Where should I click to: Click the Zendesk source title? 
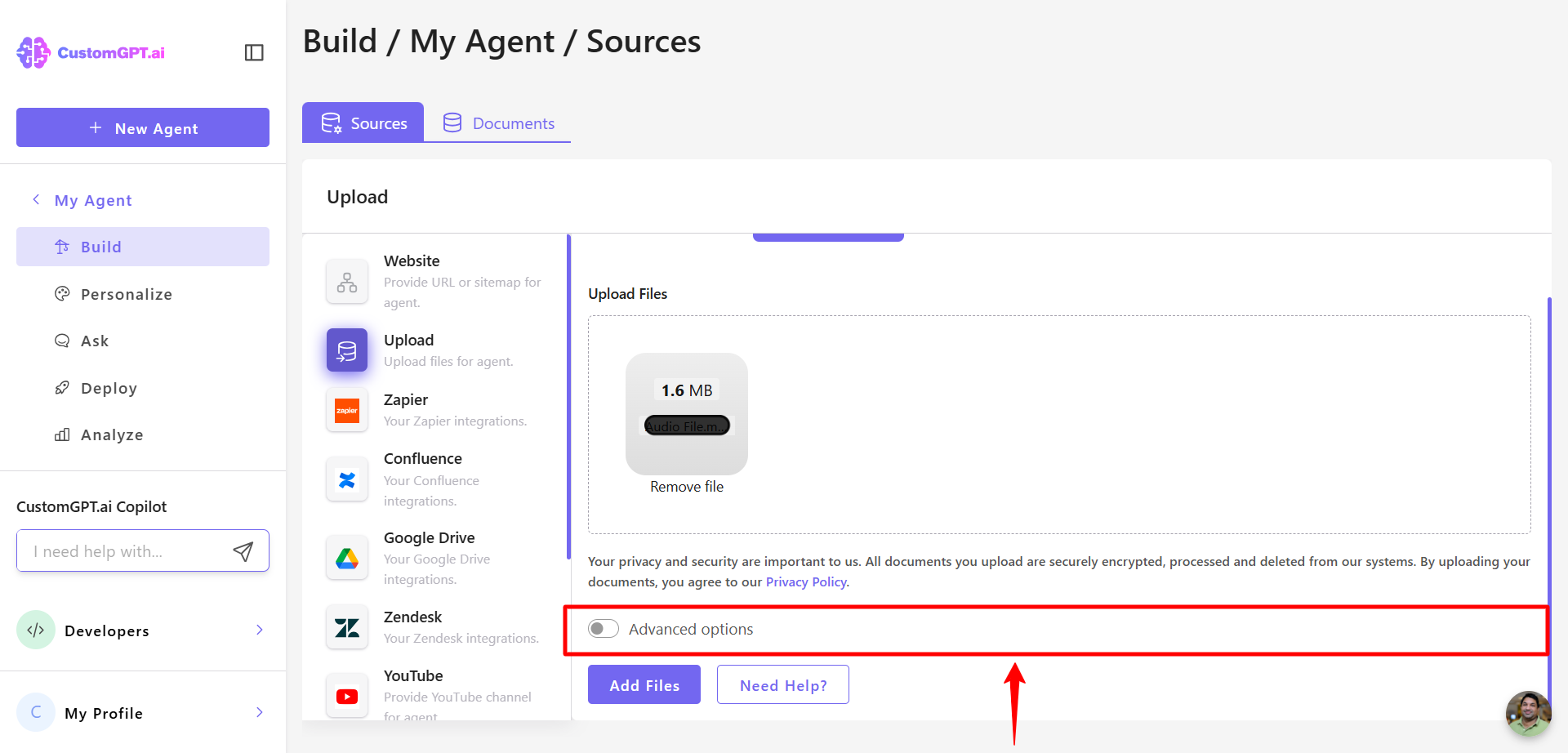click(412, 617)
